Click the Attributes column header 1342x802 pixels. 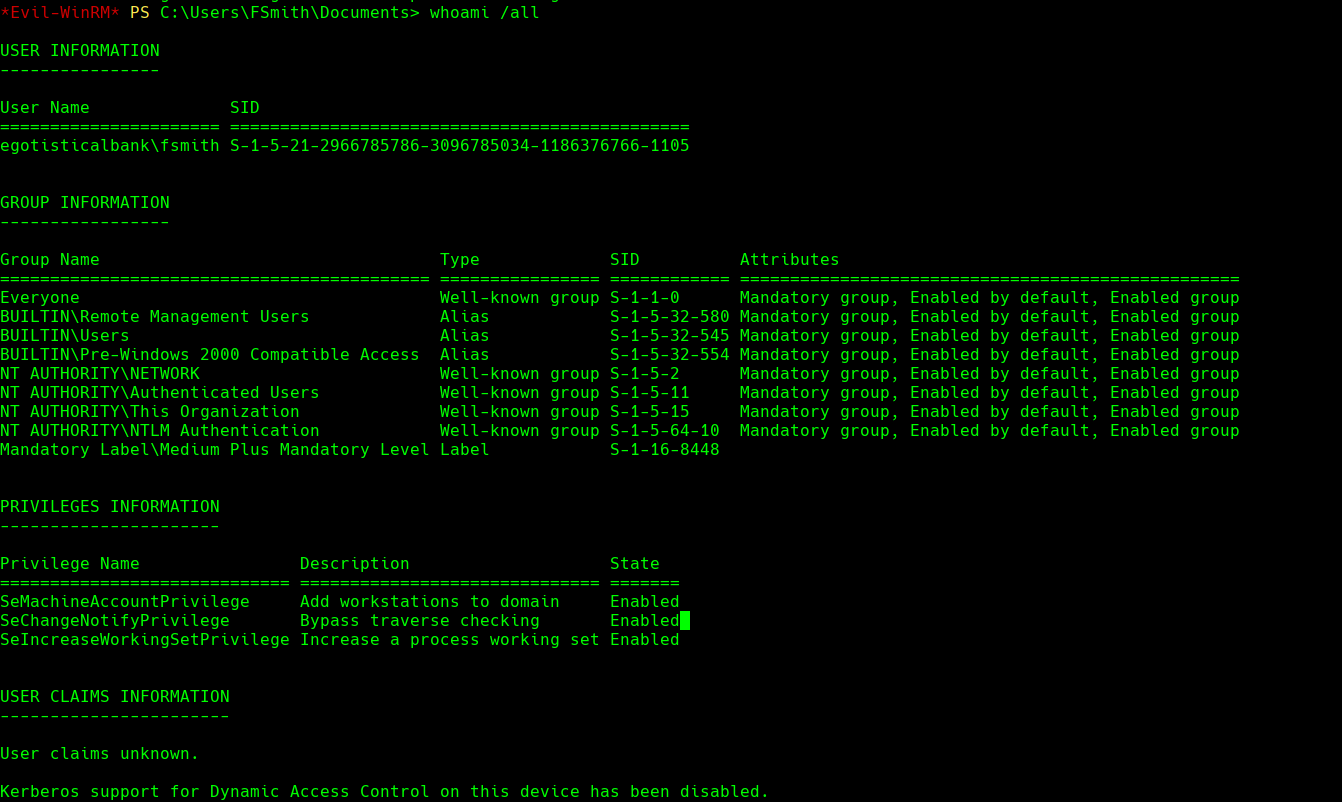point(790,259)
